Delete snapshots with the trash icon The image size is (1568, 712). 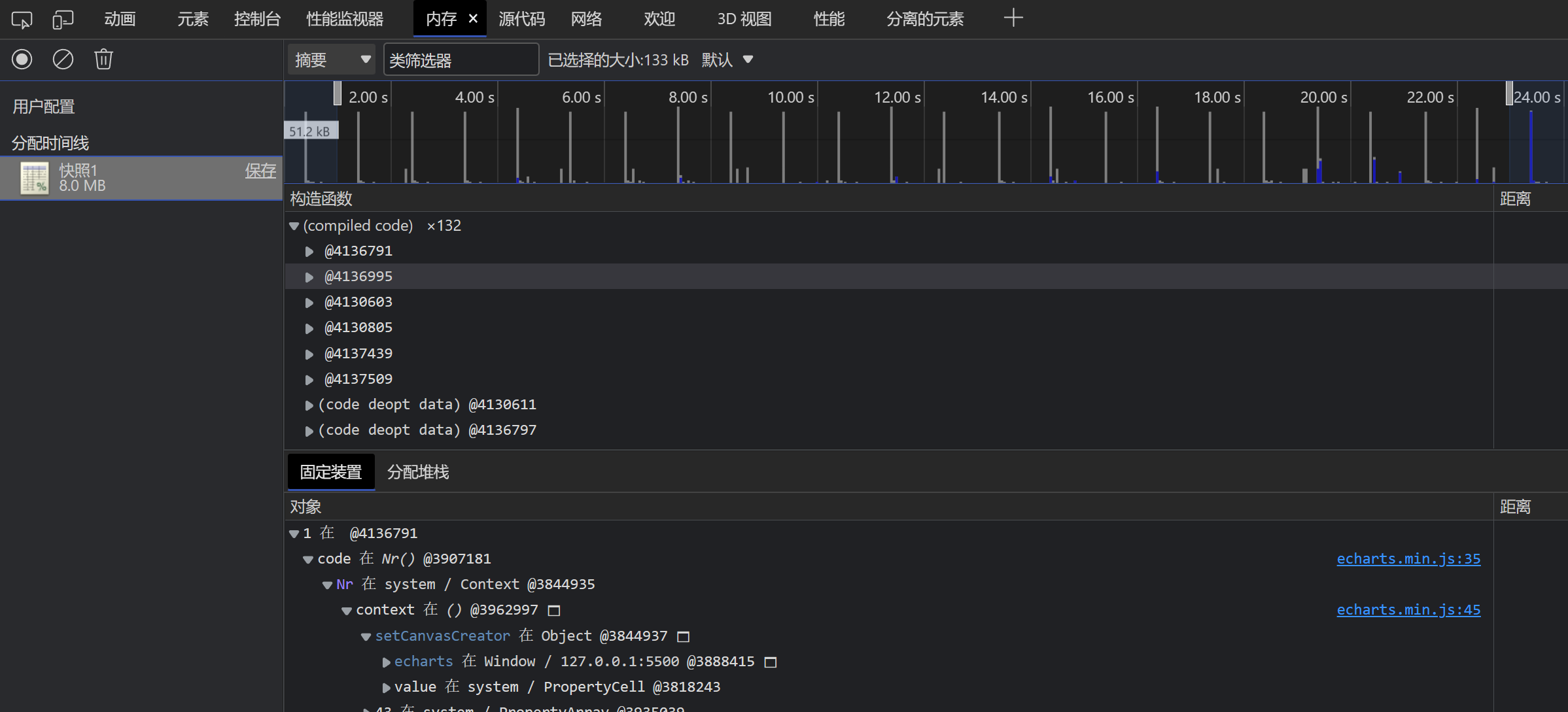point(103,59)
